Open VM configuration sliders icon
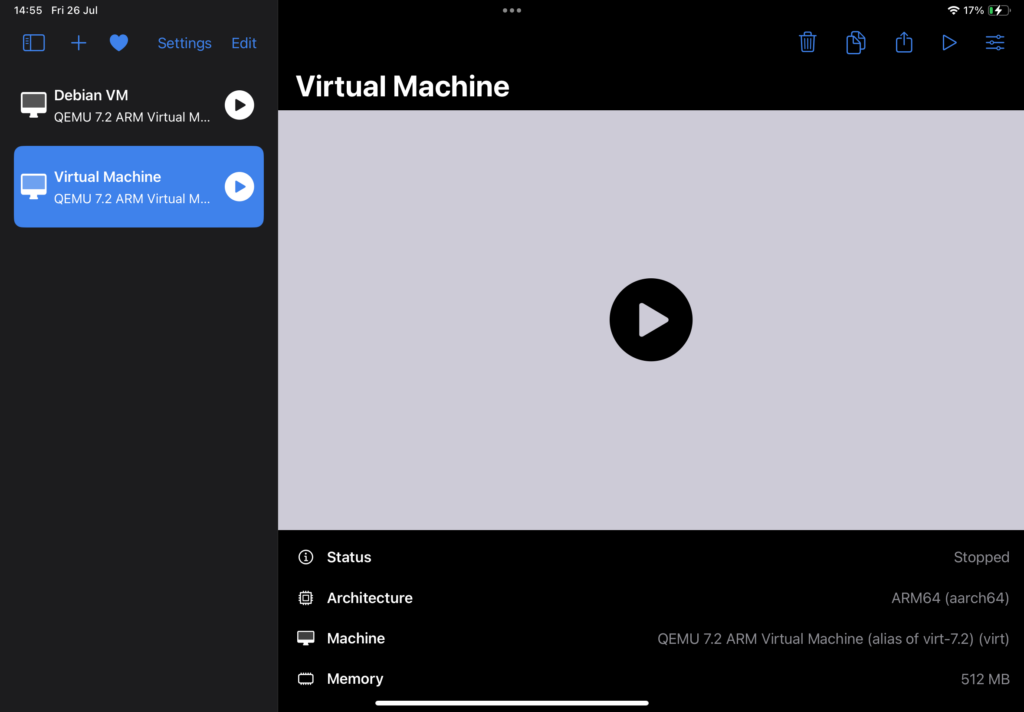This screenshot has width=1024, height=712. tap(995, 43)
